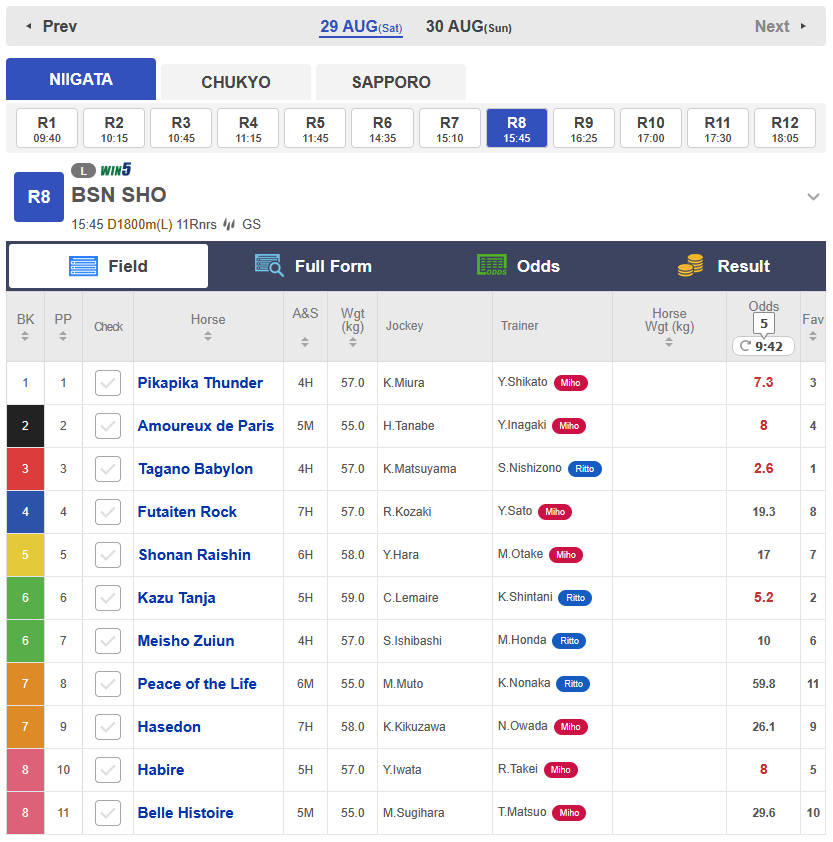Viewport: 833px width, 842px height.
Task: Click trainer T.Matsuo
Action: pyautogui.click(x=521, y=812)
